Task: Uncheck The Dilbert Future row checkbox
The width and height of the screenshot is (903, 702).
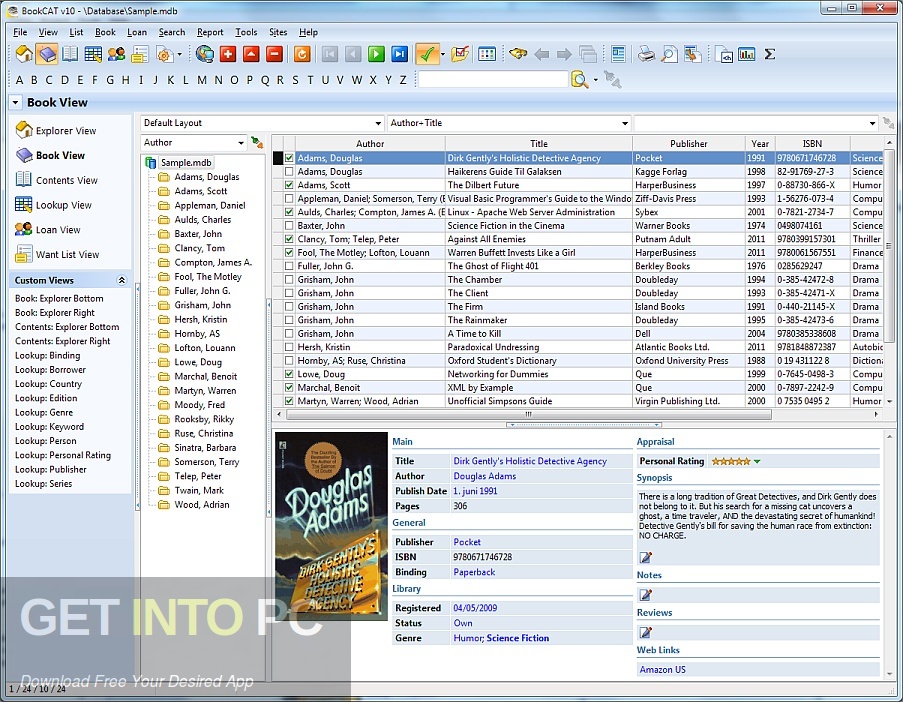Action: pyautogui.click(x=289, y=185)
